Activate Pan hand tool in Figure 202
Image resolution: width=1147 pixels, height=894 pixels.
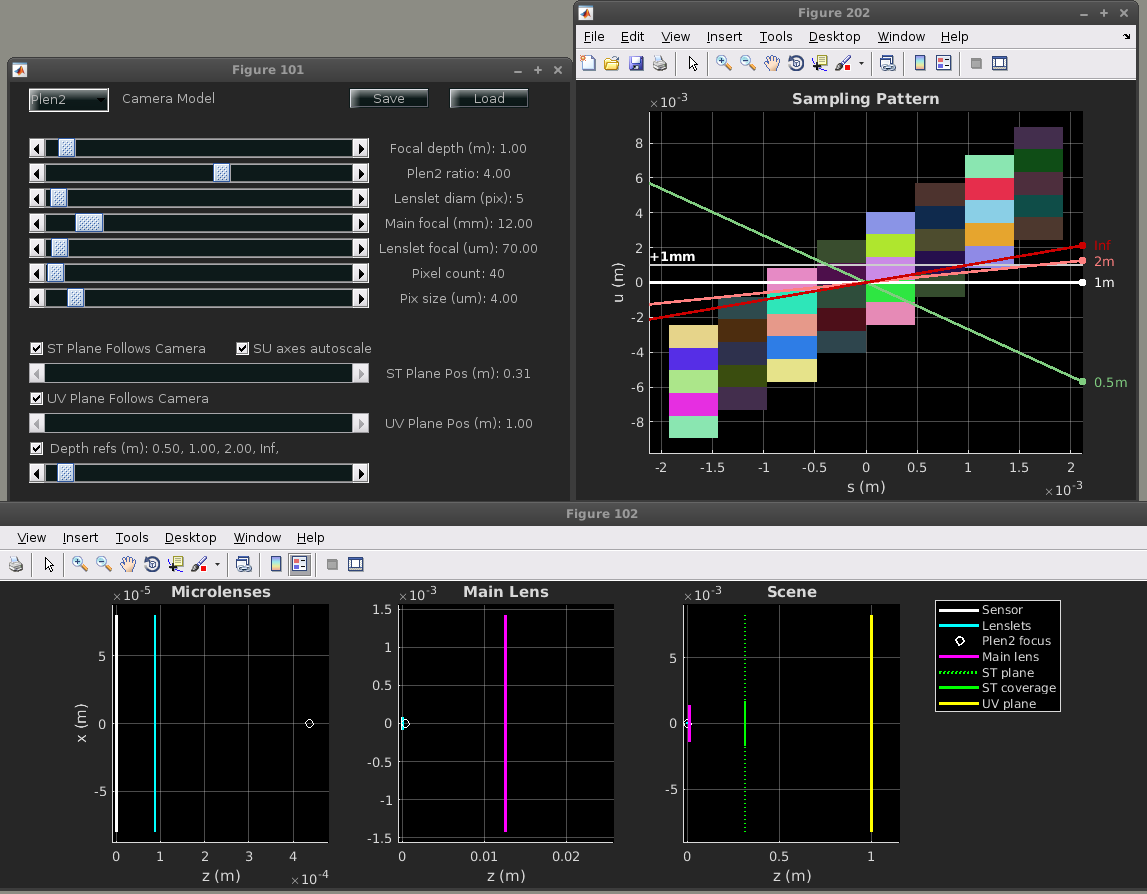(x=772, y=64)
